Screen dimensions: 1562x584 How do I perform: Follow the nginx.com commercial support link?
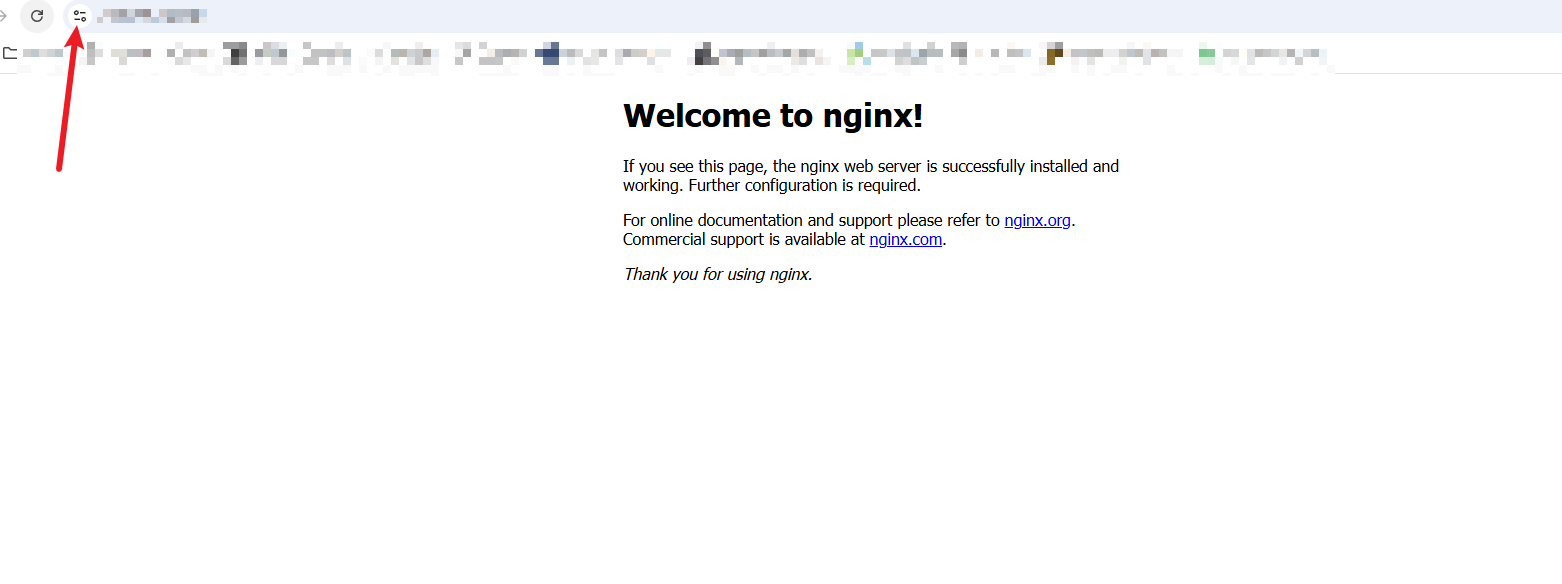(905, 240)
